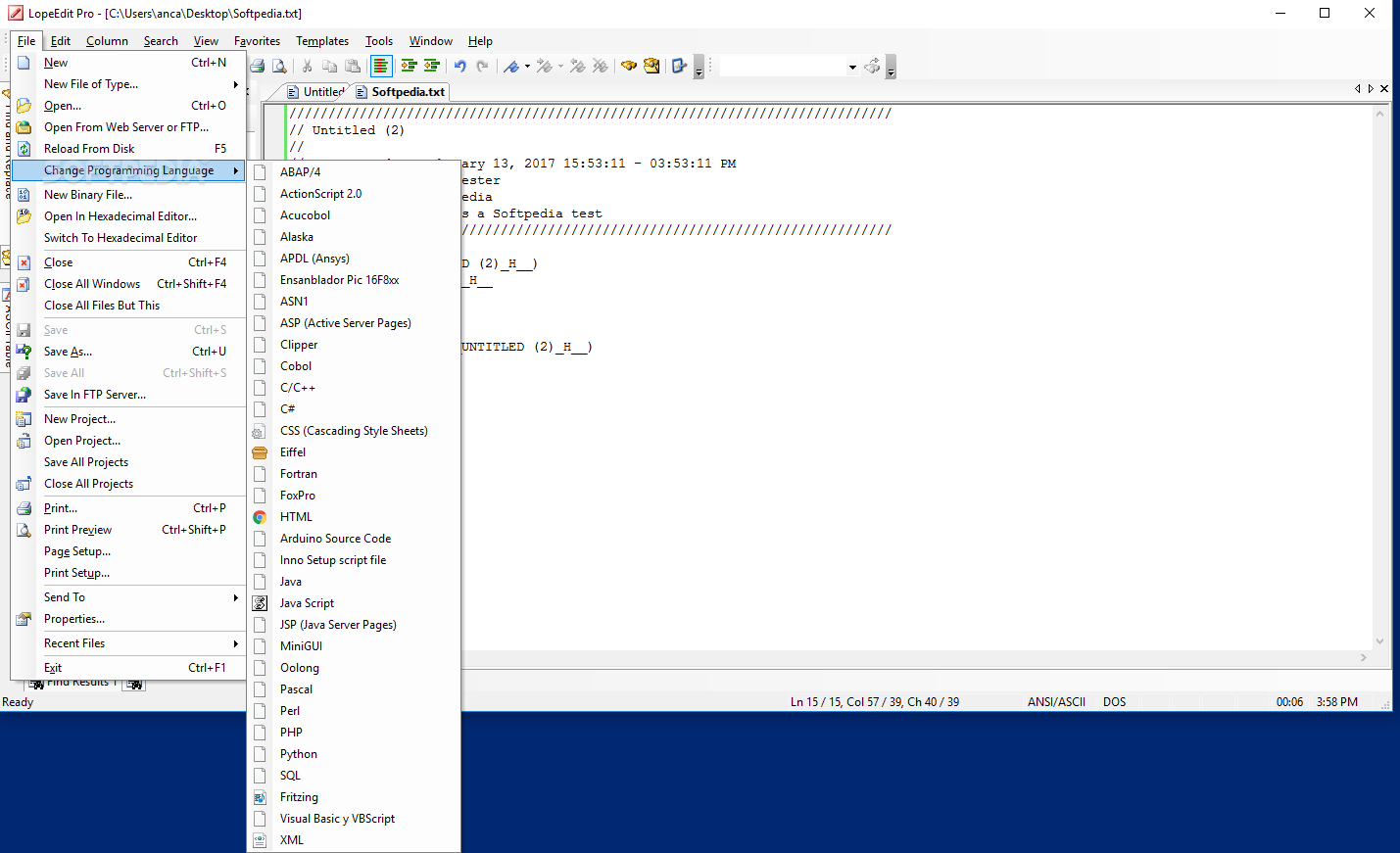Click the find-in-files folder binoculars icon
Viewport: 1400px width, 853px height.
(652, 67)
